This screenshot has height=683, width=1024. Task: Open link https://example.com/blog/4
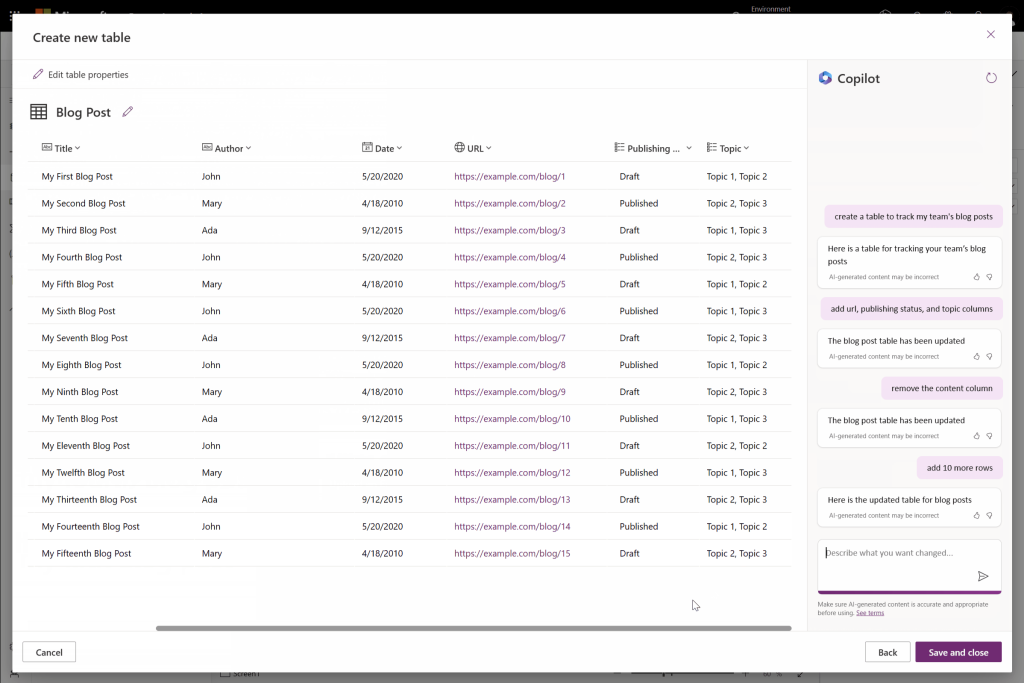point(509,257)
